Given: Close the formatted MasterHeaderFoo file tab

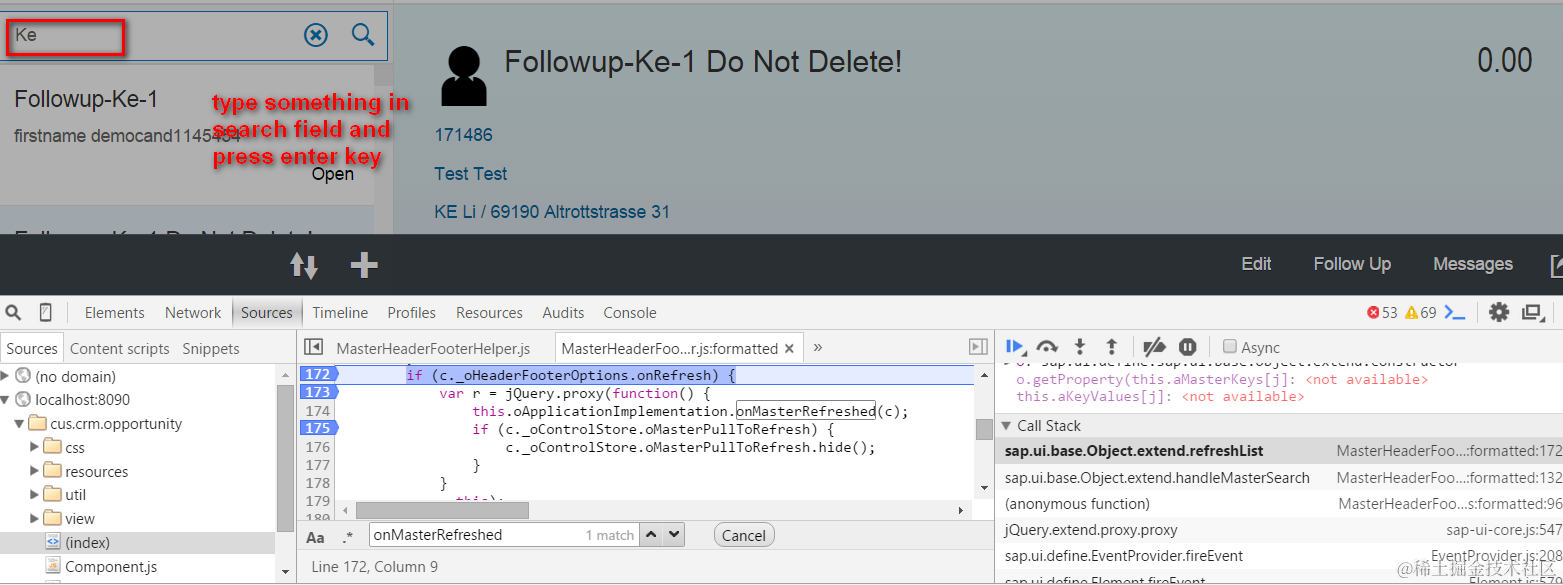Looking at the screenshot, I should [789, 349].
